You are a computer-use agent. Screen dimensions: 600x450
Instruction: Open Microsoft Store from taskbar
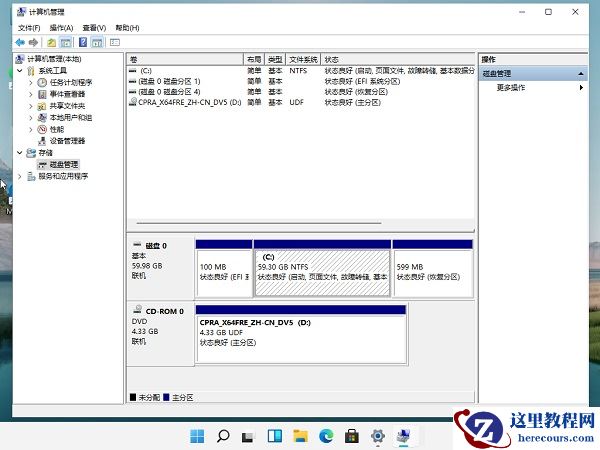352,436
